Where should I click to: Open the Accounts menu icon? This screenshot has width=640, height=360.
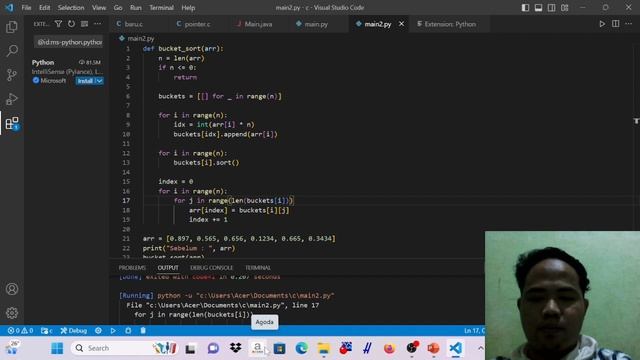pyautogui.click(x=12, y=289)
